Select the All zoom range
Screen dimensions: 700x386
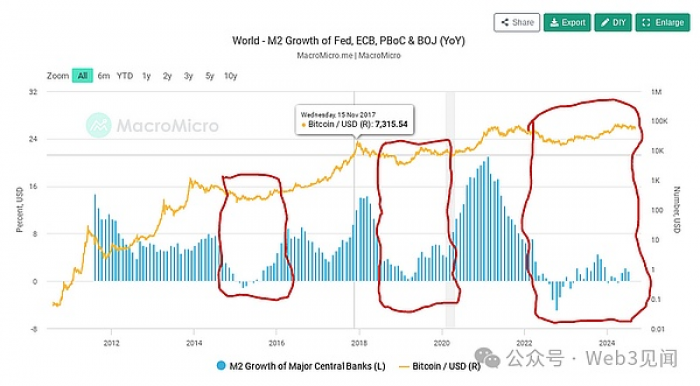pos(83,76)
